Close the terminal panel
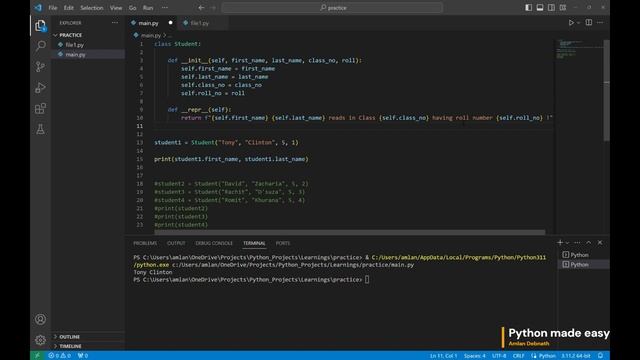The height and width of the screenshot is (360, 640). [600, 242]
